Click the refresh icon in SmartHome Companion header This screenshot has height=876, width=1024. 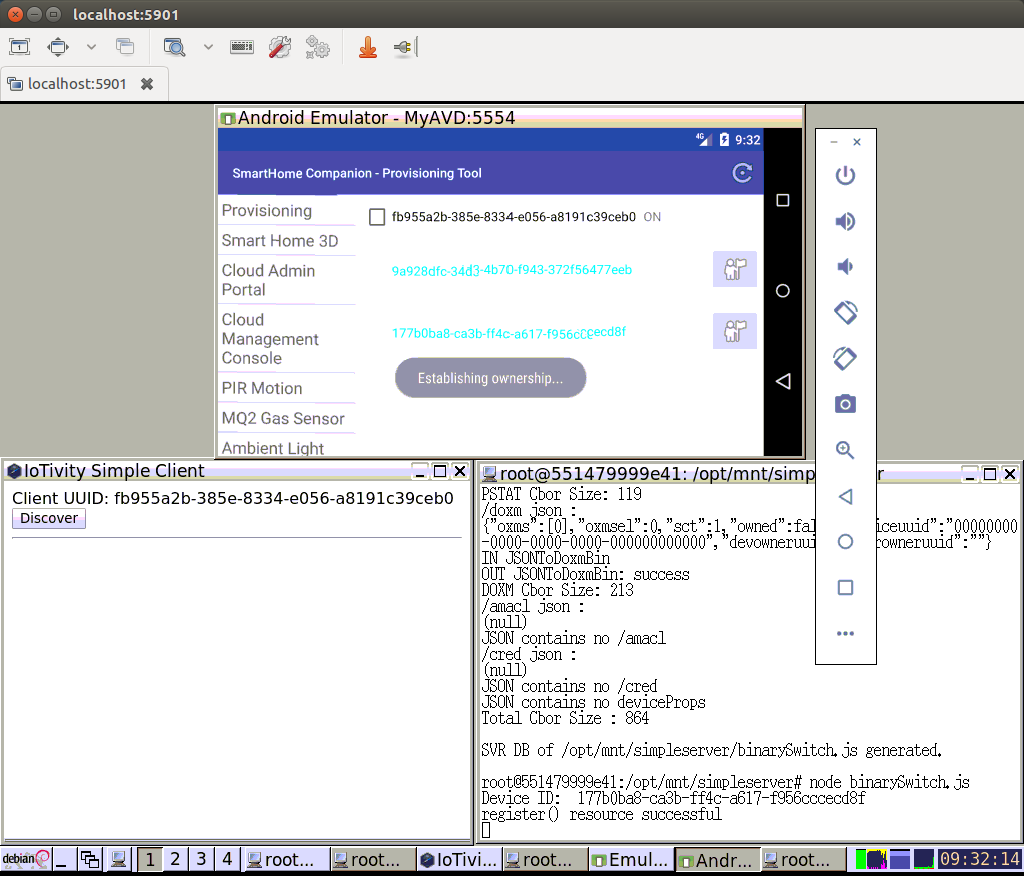pyautogui.click(x=742, y=173)
